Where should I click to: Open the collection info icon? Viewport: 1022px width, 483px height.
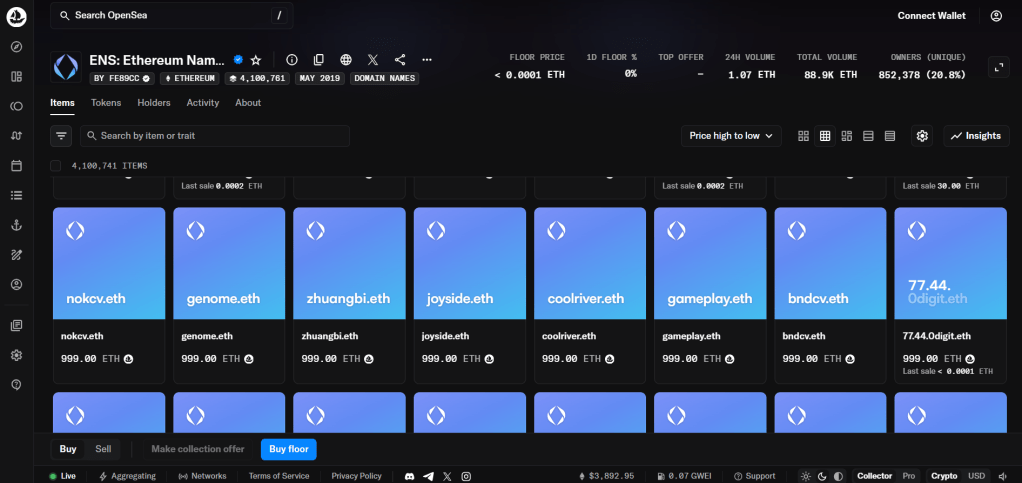(x=292, y=60)
